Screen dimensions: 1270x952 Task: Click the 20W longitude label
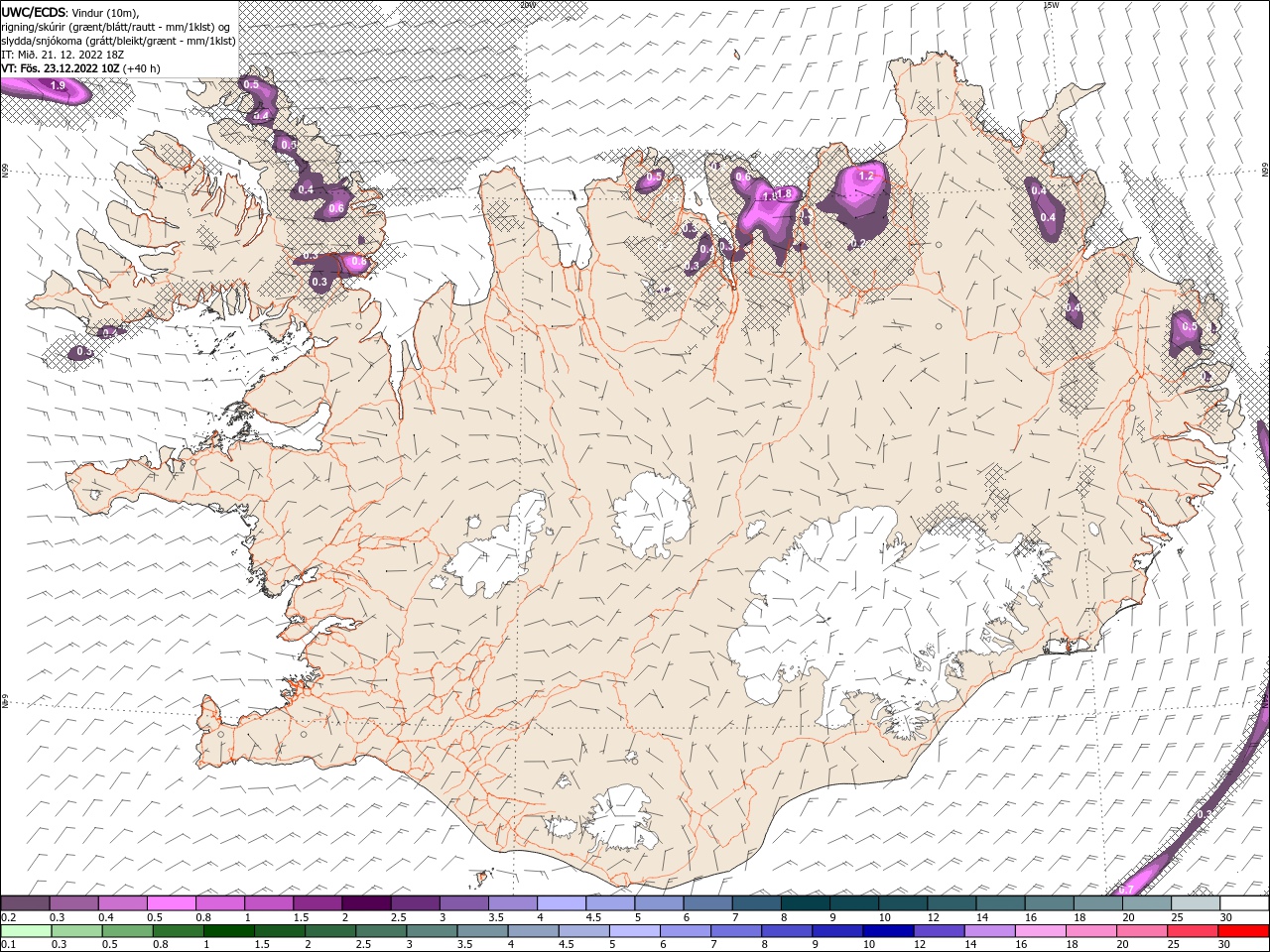click(x=527, y=5)
